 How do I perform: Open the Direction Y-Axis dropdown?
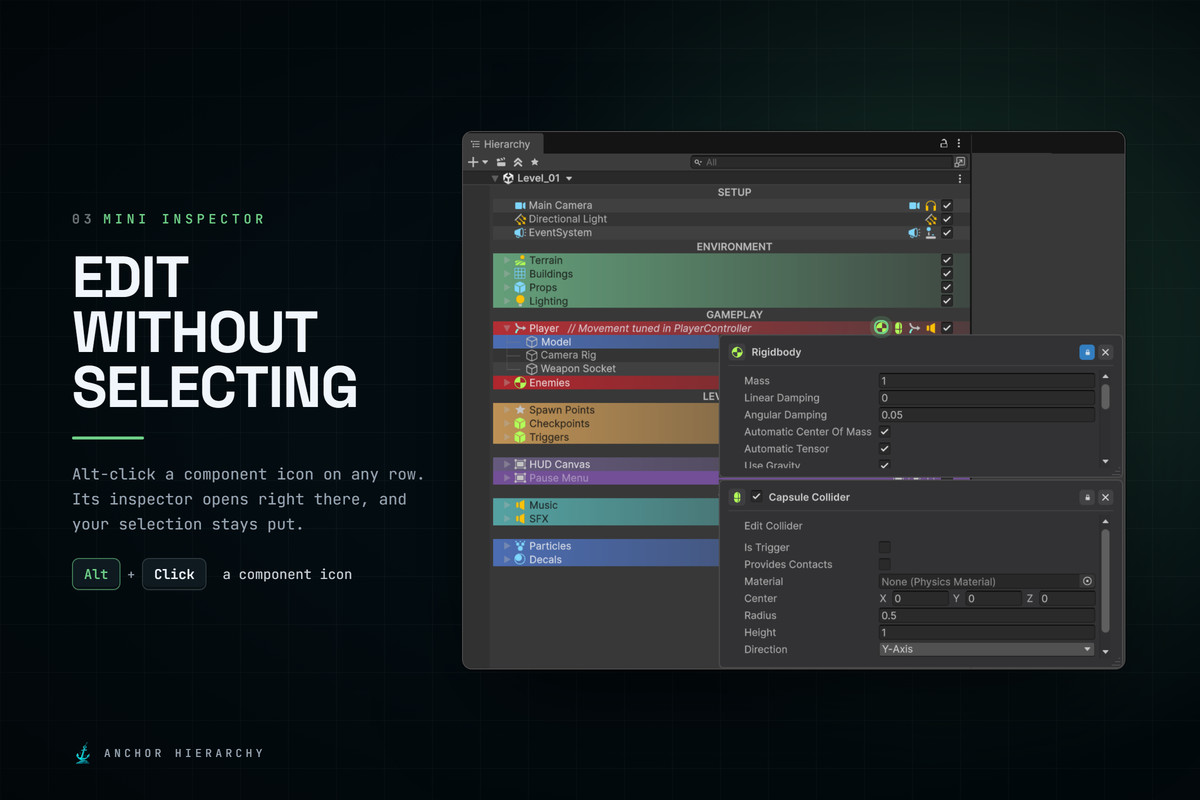tap(986, 649)
